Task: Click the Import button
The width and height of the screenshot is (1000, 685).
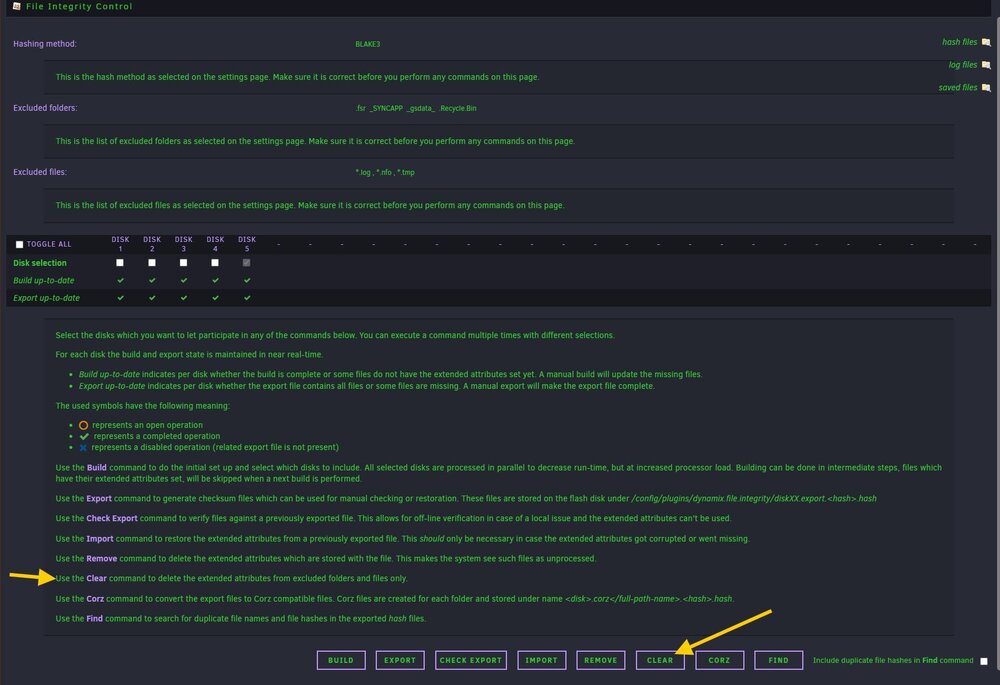Action: click(541, 661)
